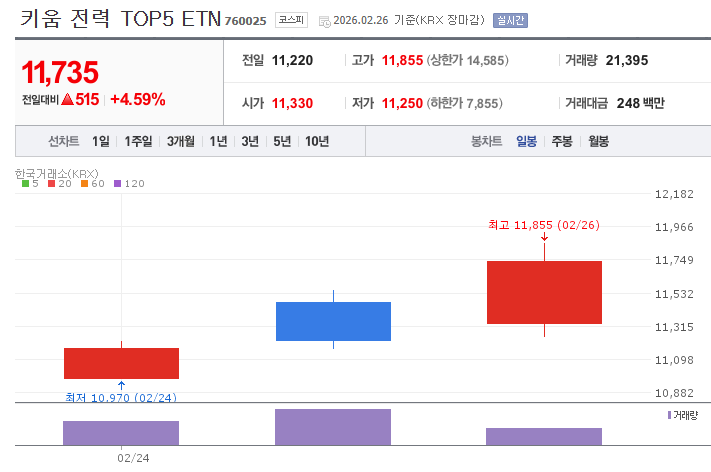Image resolution: width=711 pixels, height=472 pixels.
Task: Click the calendar icon beside 2026.02.26
Action: (x=325, y=21)
